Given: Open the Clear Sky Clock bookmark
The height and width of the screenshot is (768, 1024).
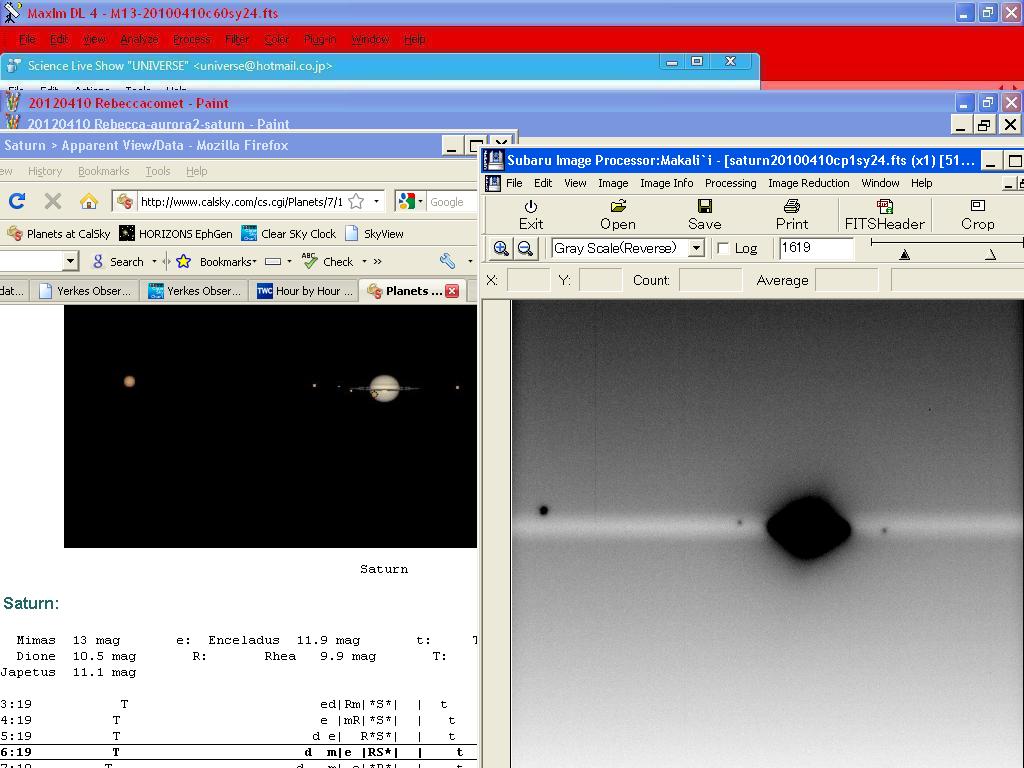Looking at the screenshot, I should [289, 234].
